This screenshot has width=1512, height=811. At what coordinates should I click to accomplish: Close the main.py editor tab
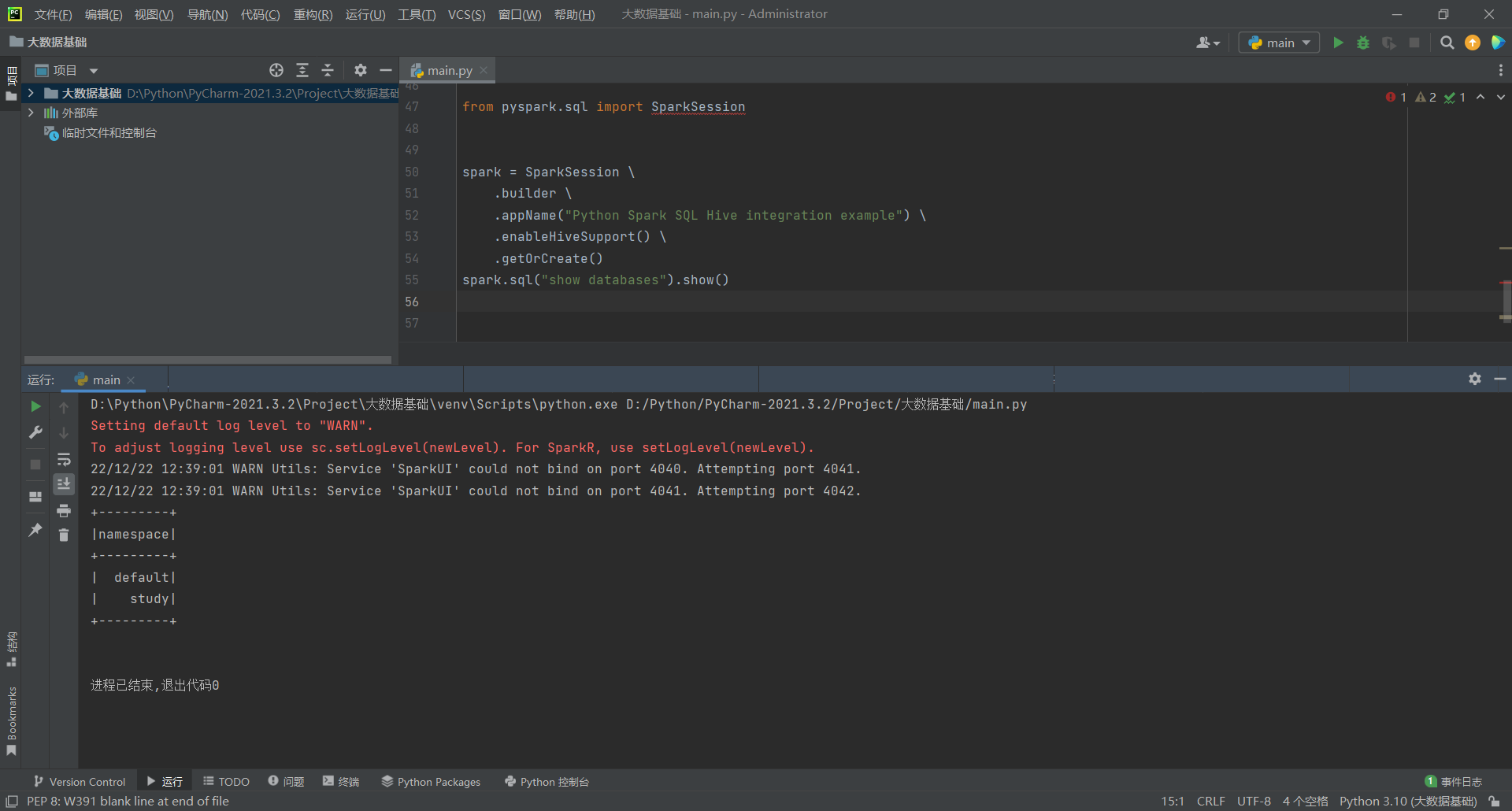click(484, 70)
